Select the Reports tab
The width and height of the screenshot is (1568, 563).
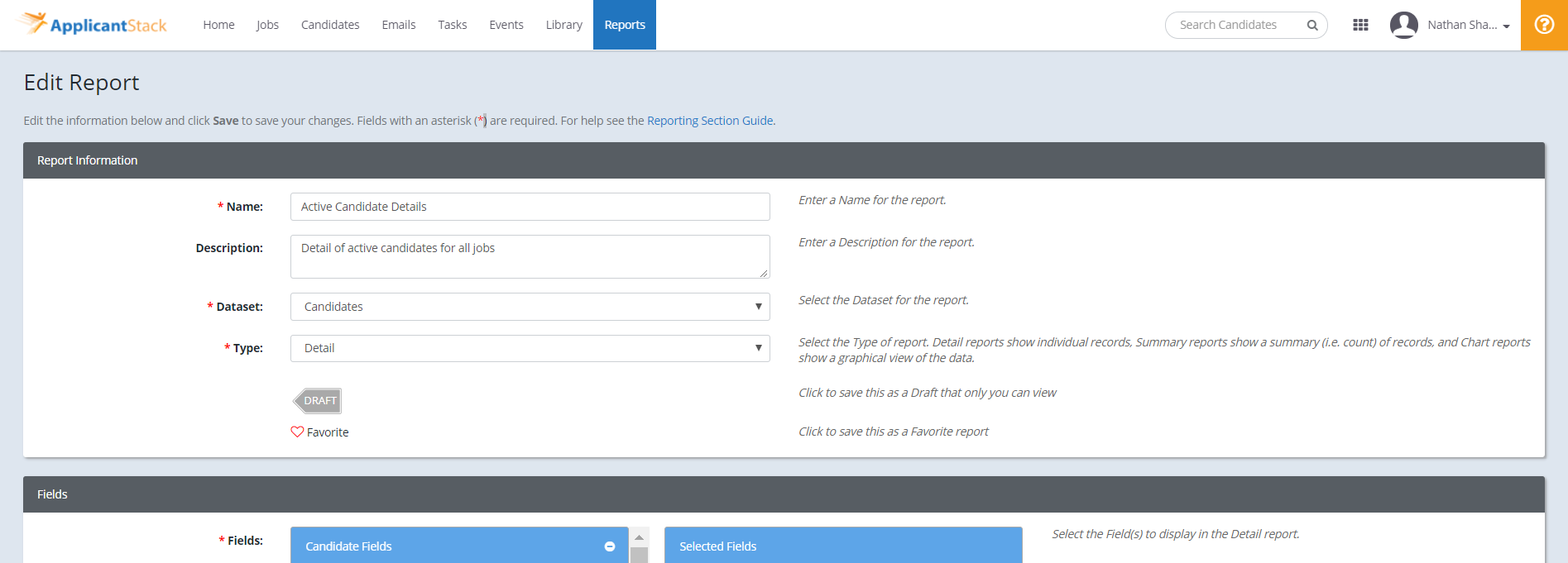(625, 25)
